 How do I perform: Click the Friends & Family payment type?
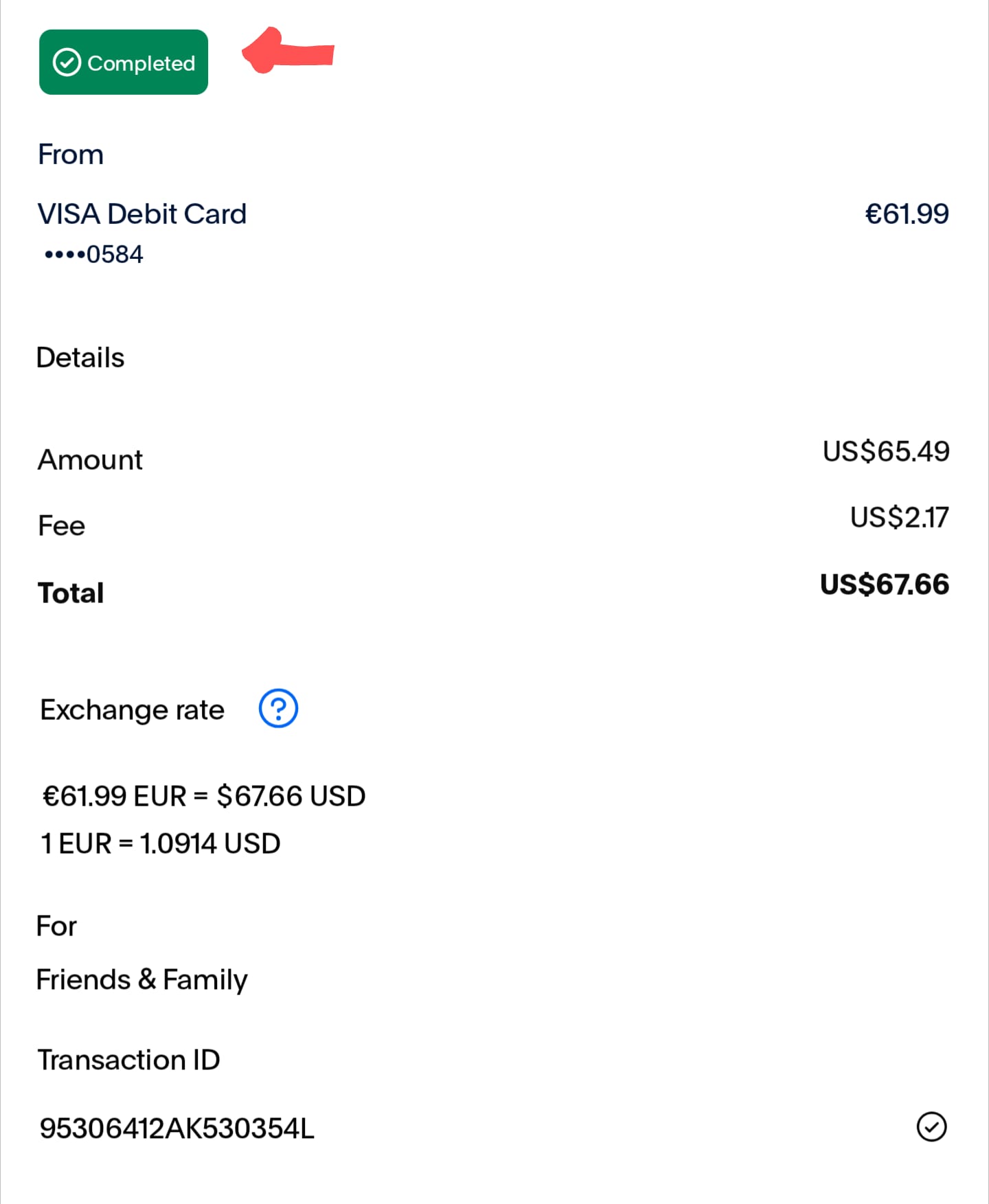point(141,980)
